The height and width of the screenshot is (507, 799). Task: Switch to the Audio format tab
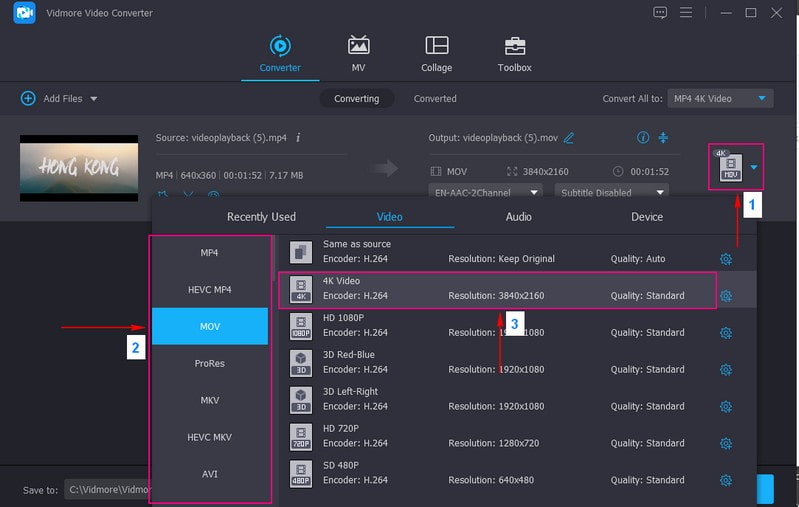pyautogui.click(x=518, y=217)
